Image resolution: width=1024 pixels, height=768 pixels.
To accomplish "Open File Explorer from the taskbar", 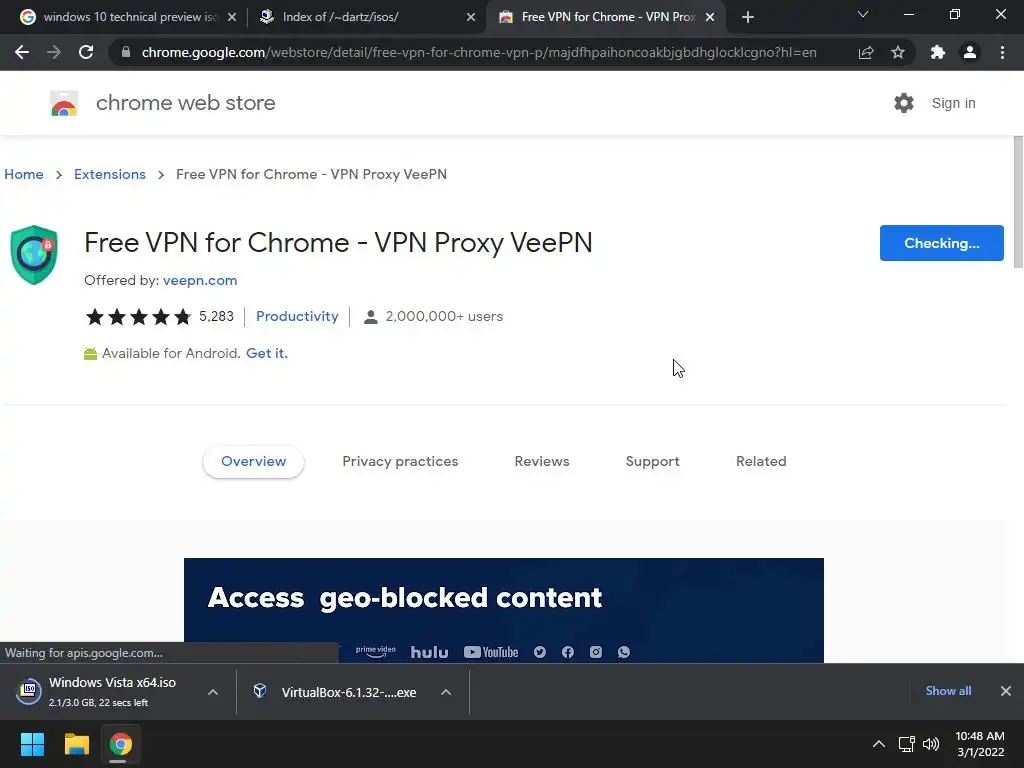I will click(76, 744).
